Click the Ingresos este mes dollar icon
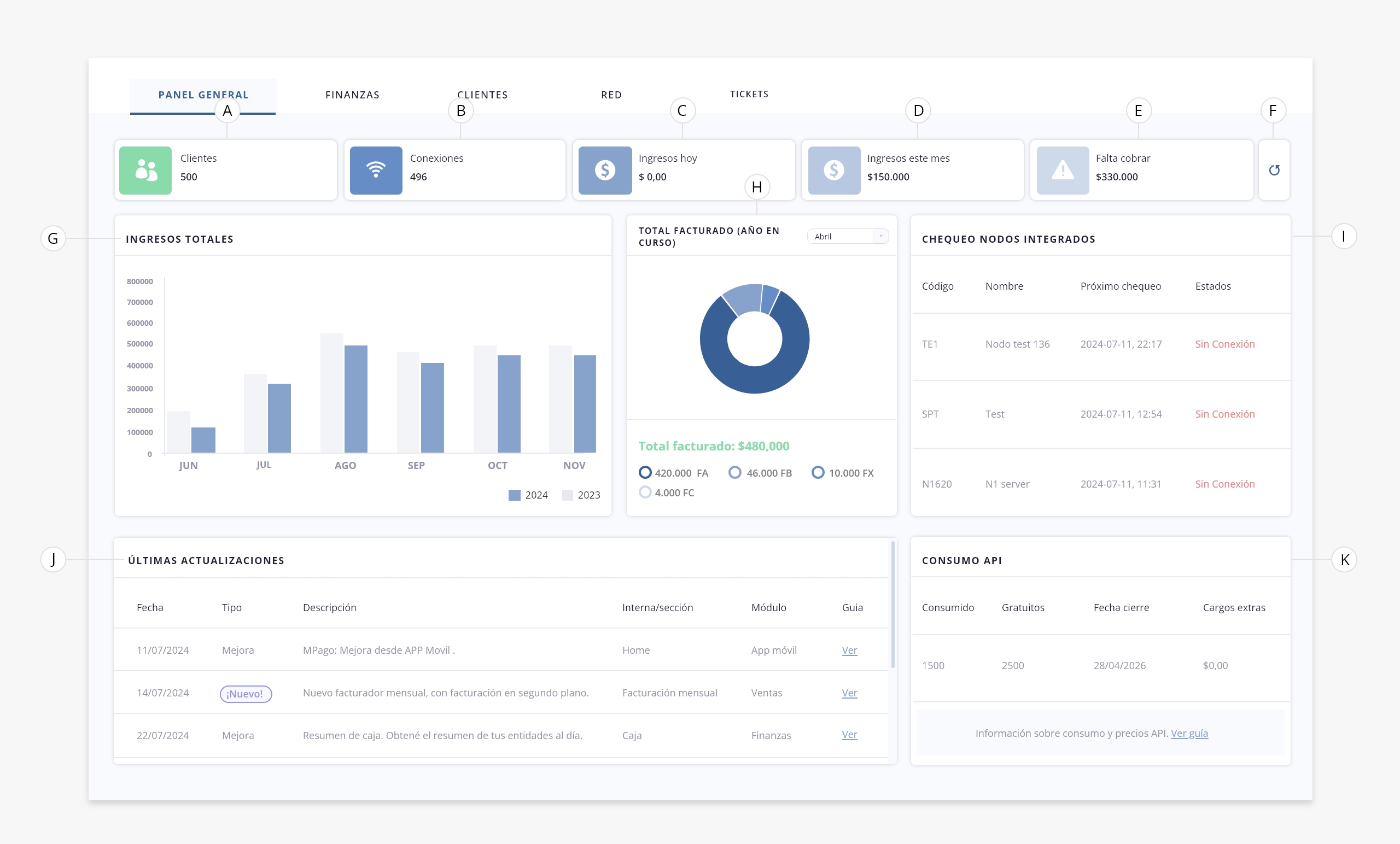This screenshot has width=1400, height=844. tap(833, 171)
